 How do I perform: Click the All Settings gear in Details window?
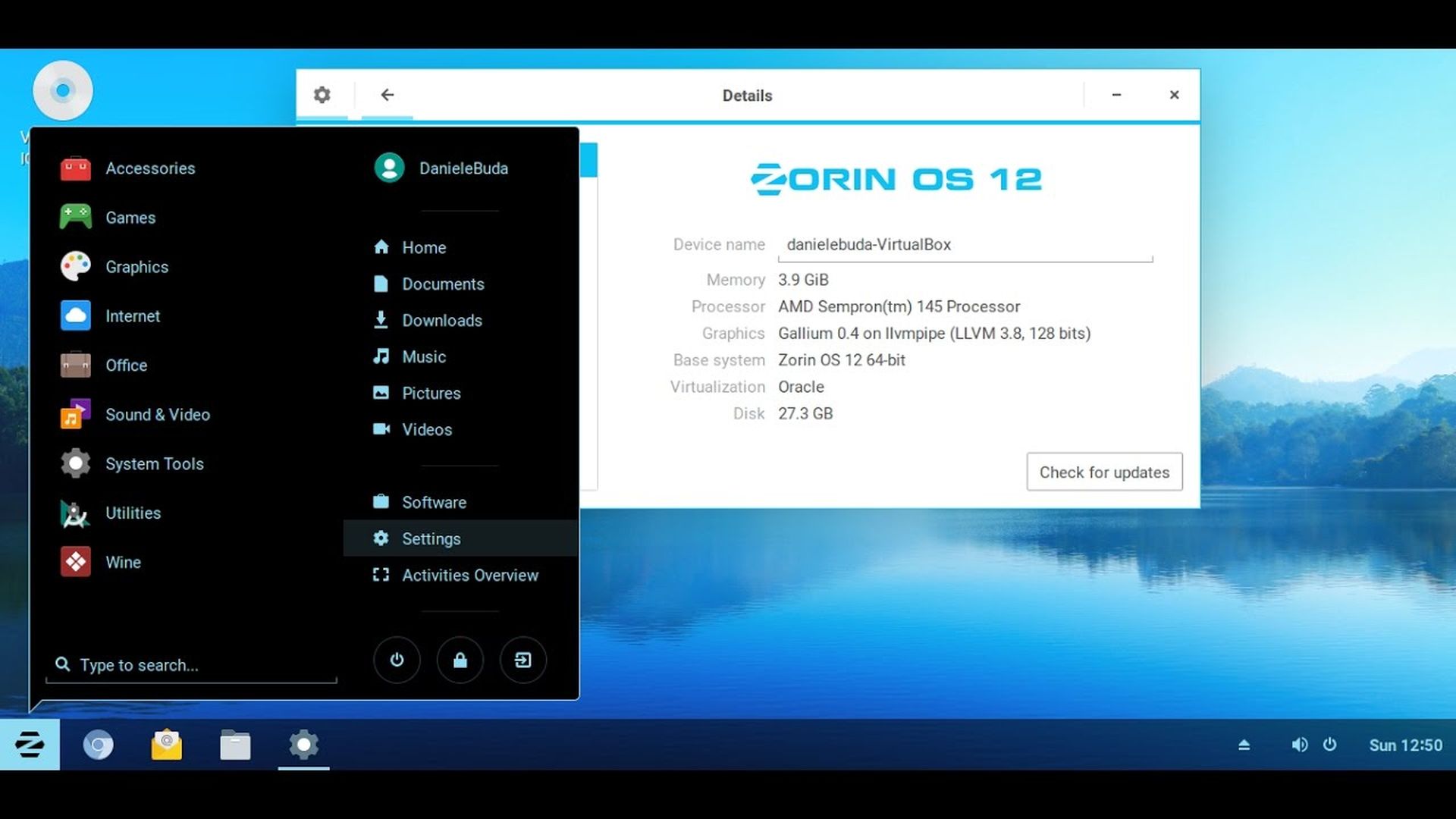point(322,95)
